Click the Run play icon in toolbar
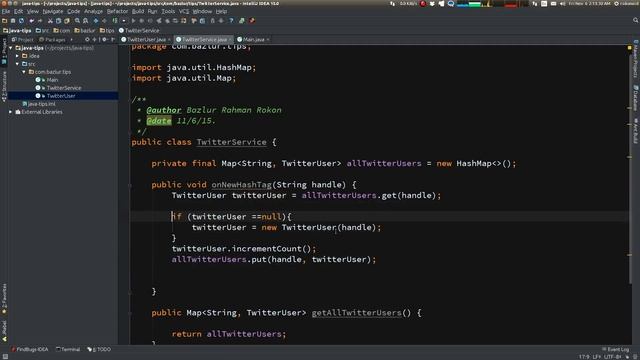The image size is (640, 360). [x=133, y=21]
